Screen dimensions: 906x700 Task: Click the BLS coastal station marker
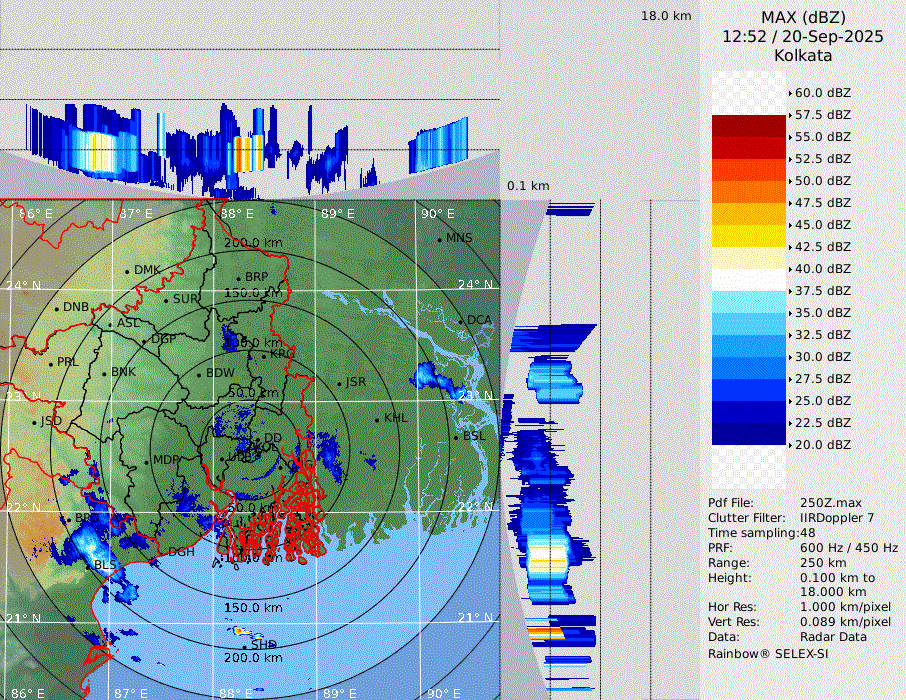(88, 564)
